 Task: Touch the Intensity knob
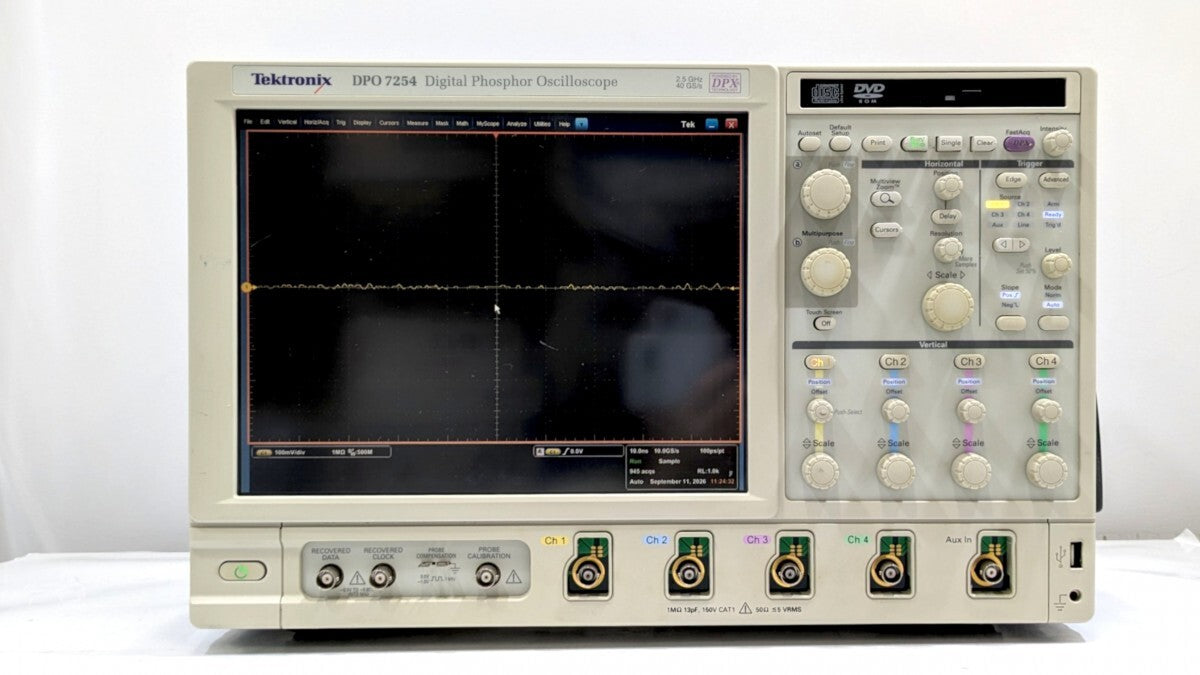(x=1057, y=142)
